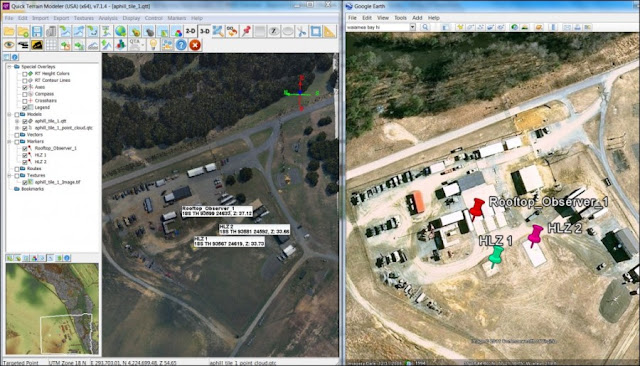The image size is (640, 366).
Task: Click the light bulb lighting icon
Action: tap(153, 45)
